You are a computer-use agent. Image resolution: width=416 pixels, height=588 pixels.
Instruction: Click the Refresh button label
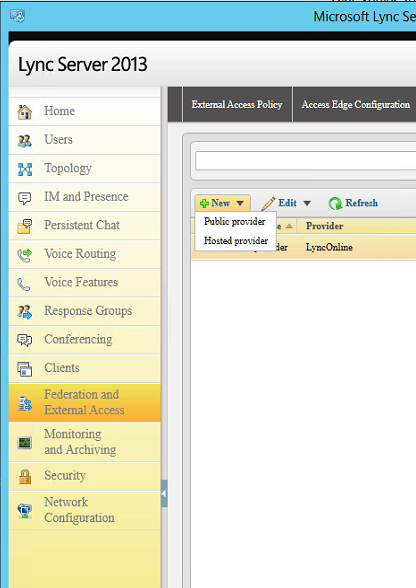tap(361, 203)
